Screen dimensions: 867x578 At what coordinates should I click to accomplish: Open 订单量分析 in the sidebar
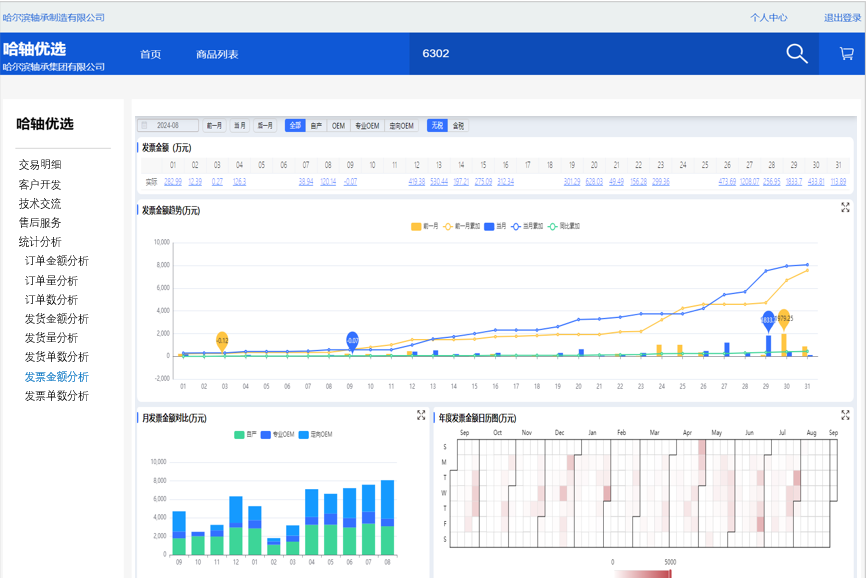[x=51, y=280]
